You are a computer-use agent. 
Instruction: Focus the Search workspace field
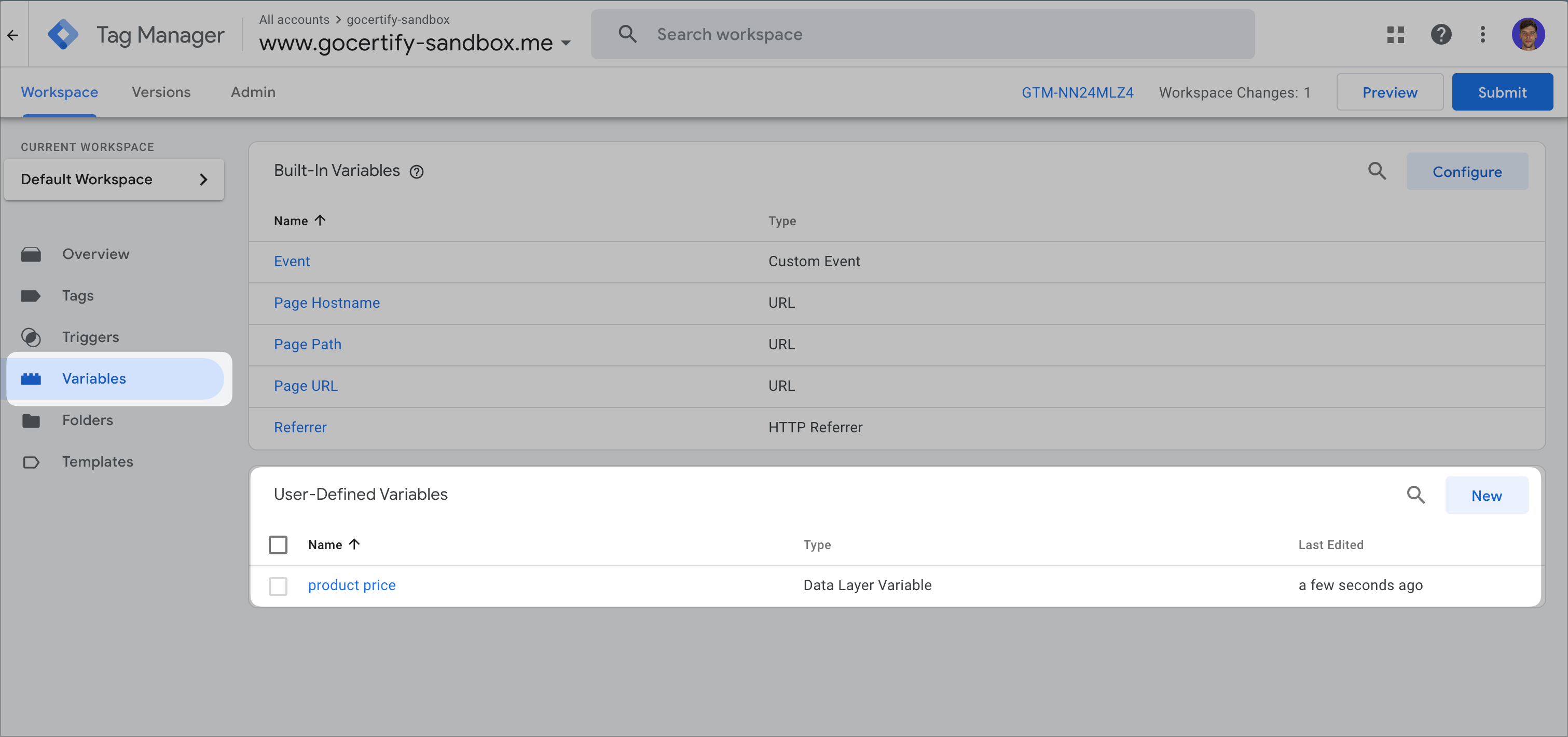[922, 35]
